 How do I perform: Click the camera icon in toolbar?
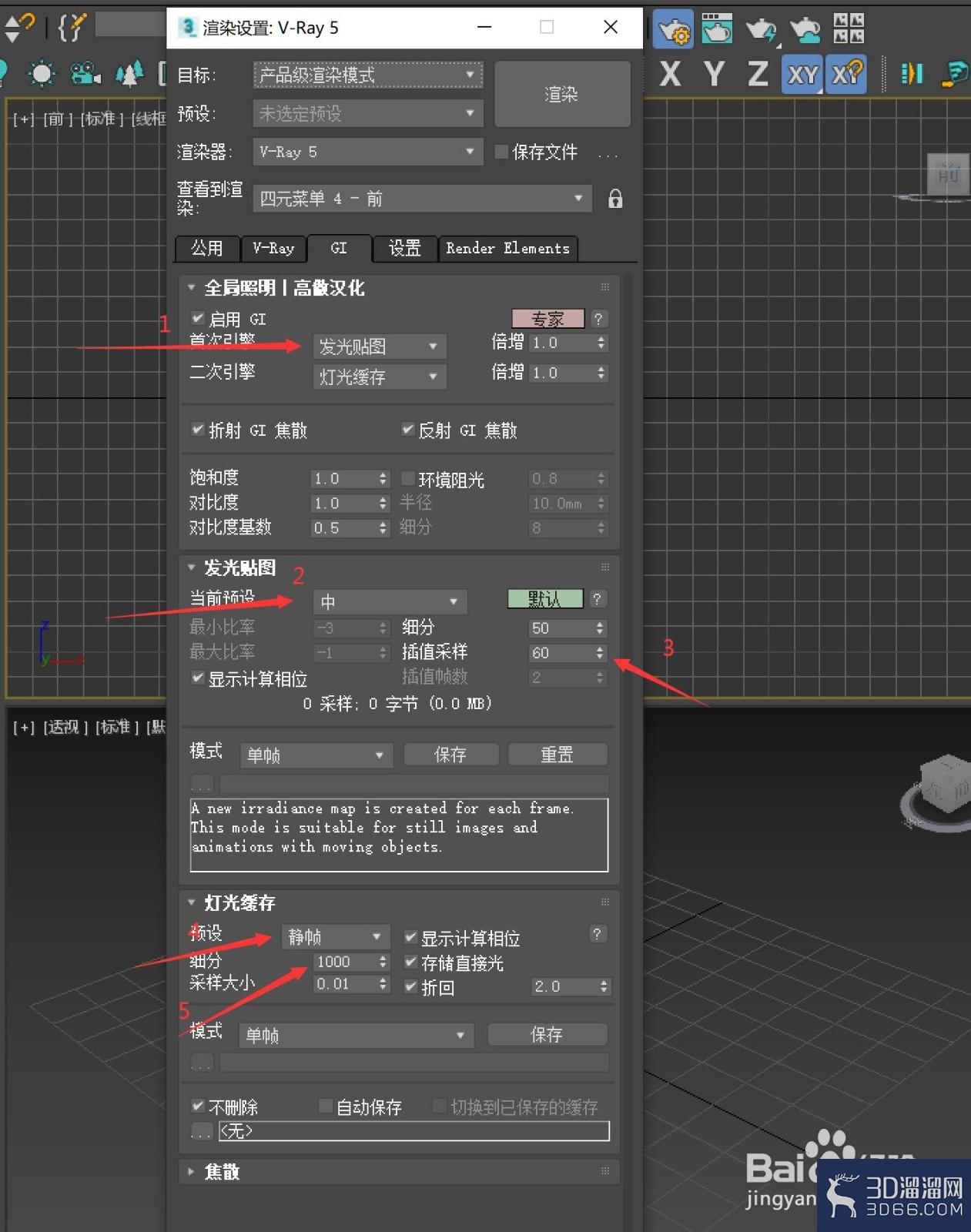pyautogui.click(x=85, y=74)
